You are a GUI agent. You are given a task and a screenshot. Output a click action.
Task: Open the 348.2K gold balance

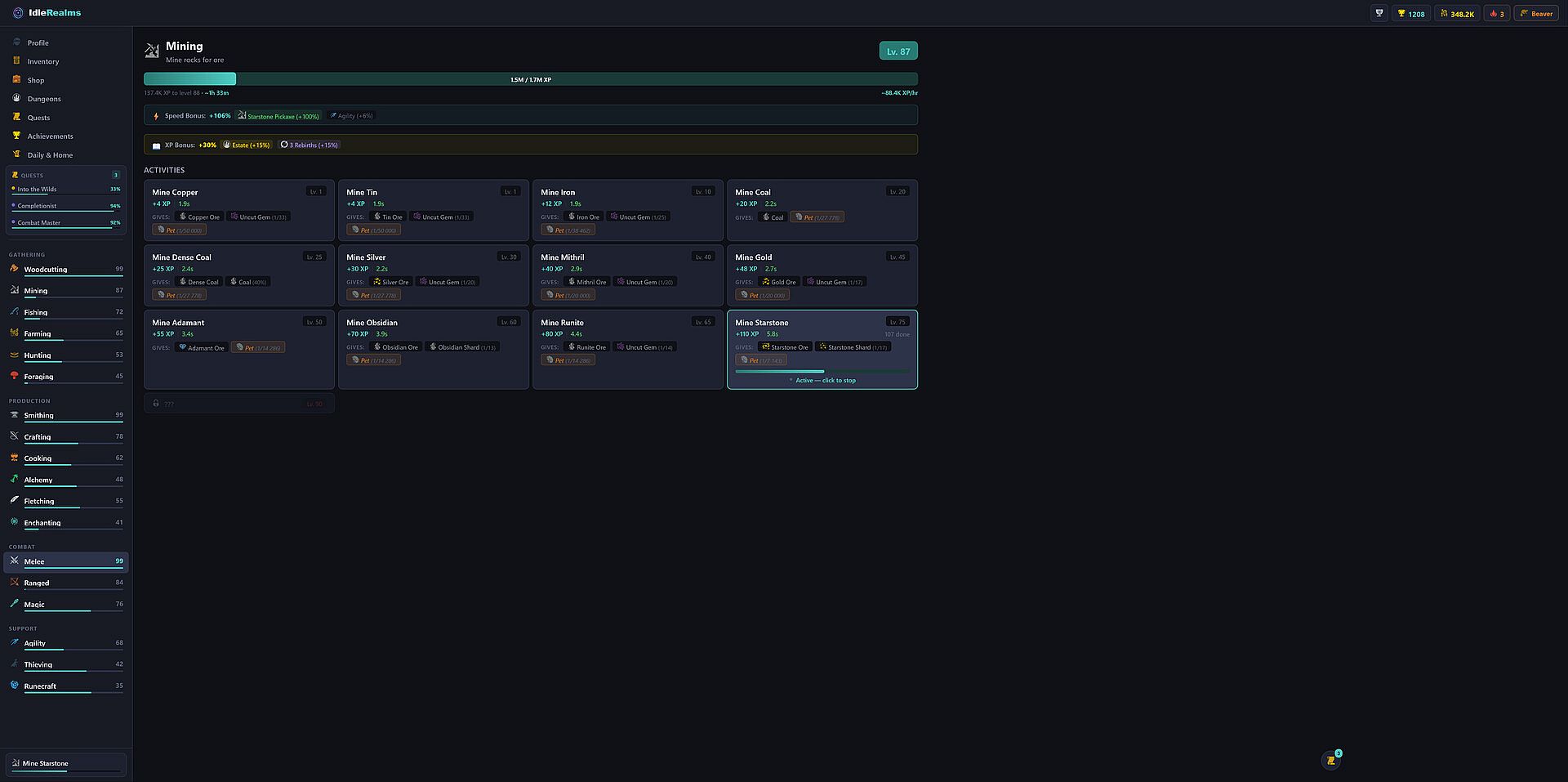pyautogui.click(x=1457, y=13)
